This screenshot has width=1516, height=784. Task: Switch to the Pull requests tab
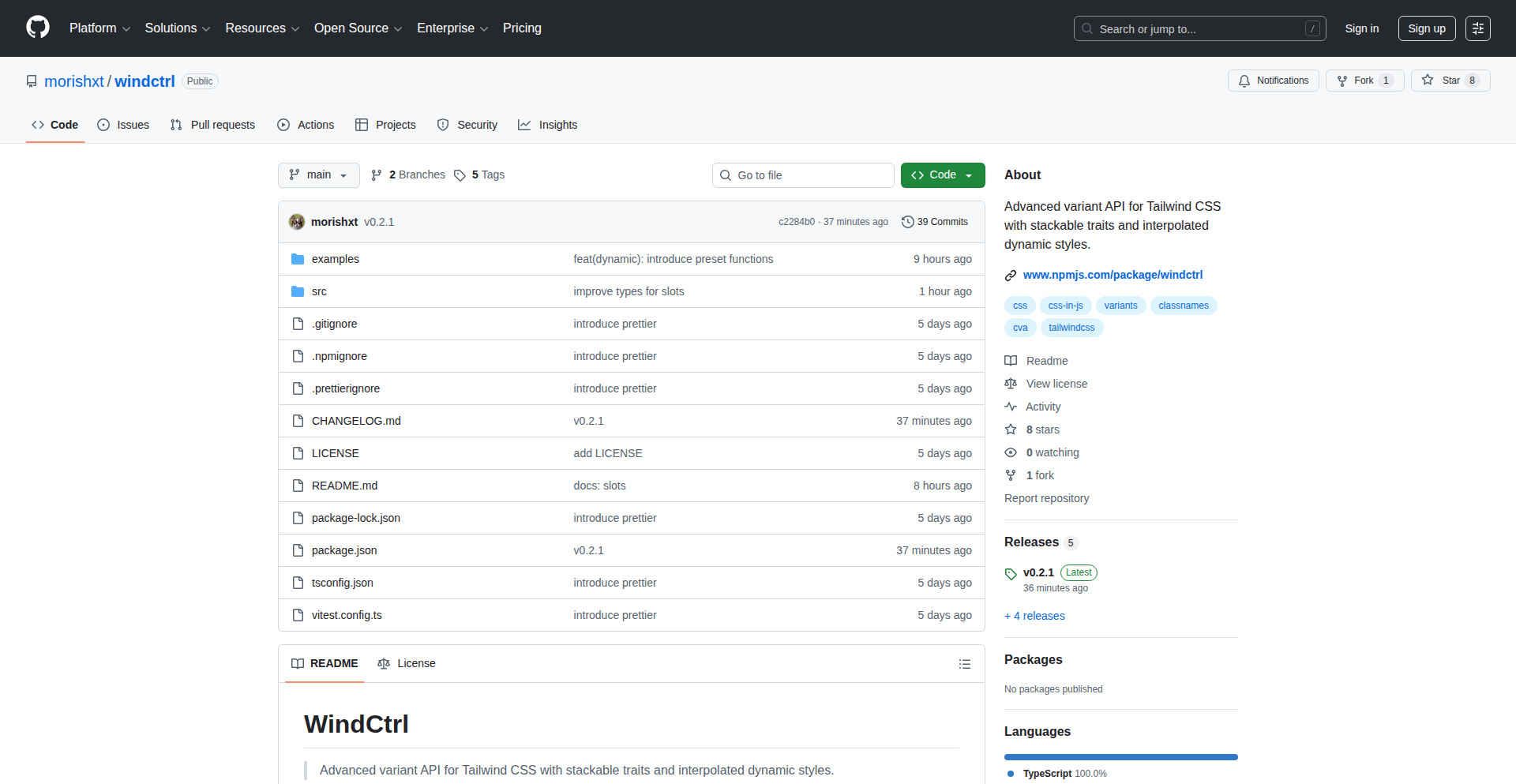point(213,125)
